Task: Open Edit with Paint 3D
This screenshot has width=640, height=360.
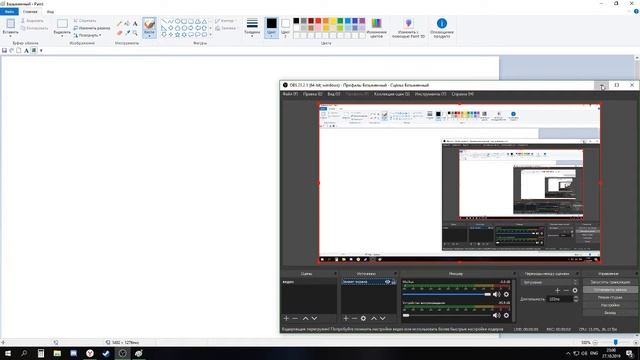Action: [x=408, y=28]
